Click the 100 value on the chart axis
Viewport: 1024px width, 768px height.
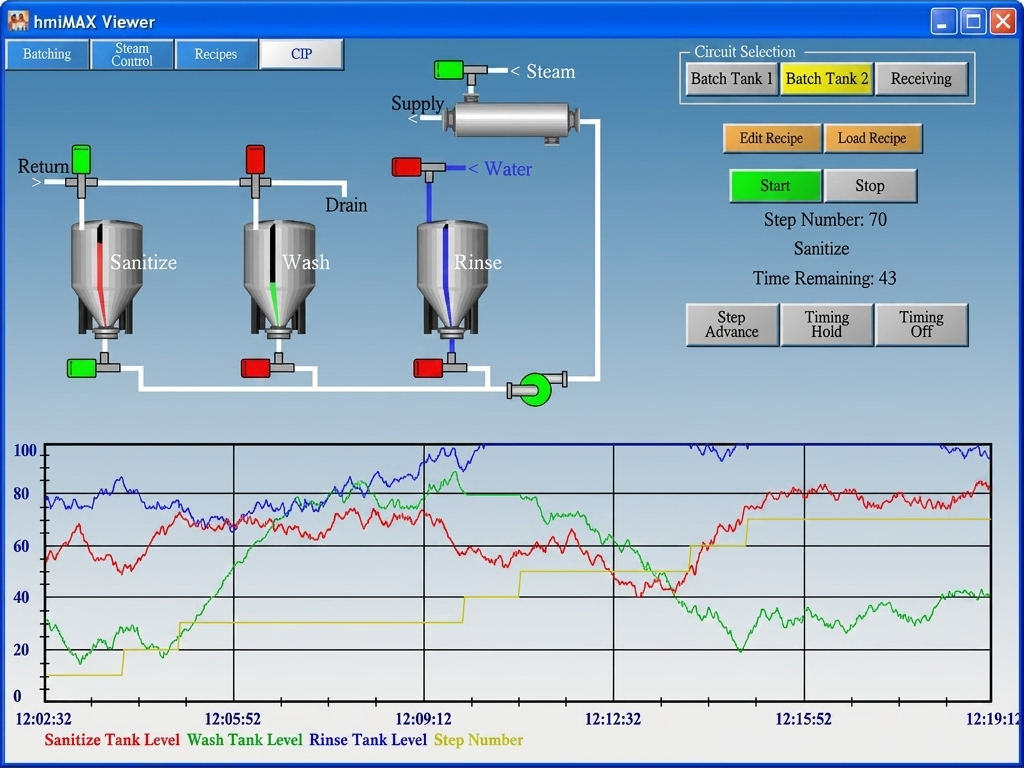25,451
